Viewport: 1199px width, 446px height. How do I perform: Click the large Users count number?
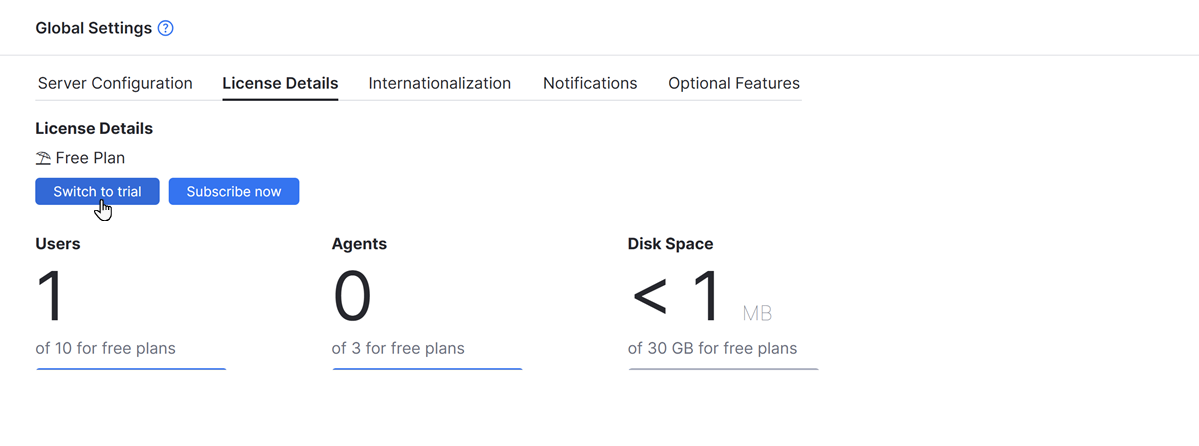click(x=50, y=298)
